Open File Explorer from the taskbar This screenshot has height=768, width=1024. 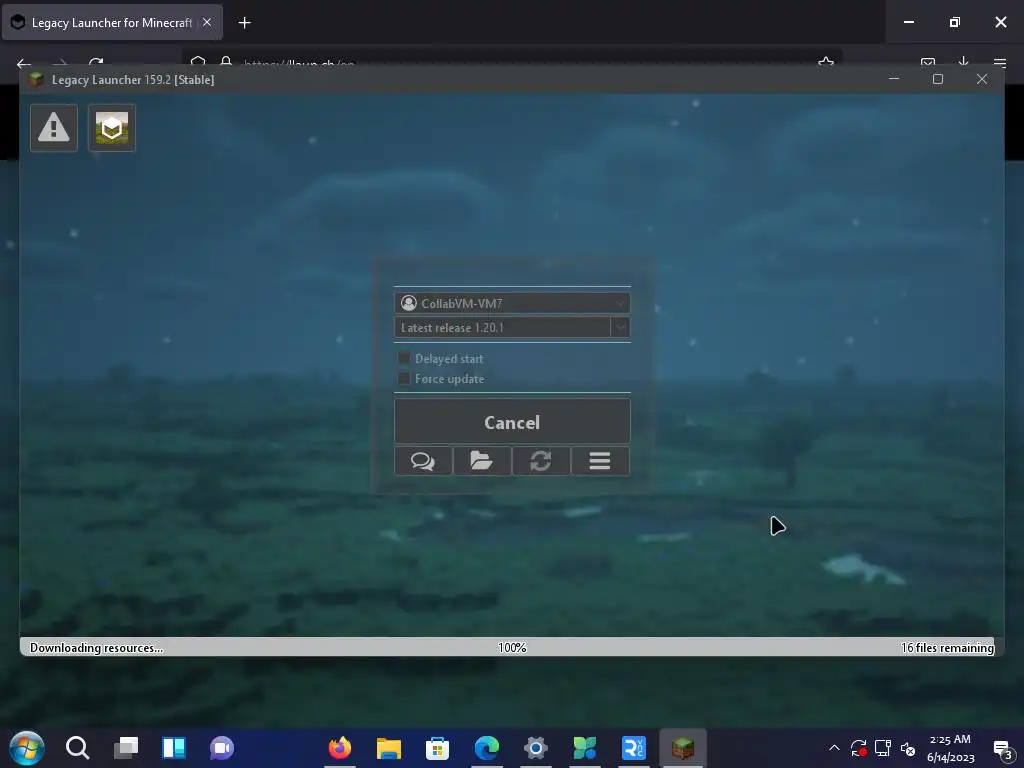click(x=389, y=748)
